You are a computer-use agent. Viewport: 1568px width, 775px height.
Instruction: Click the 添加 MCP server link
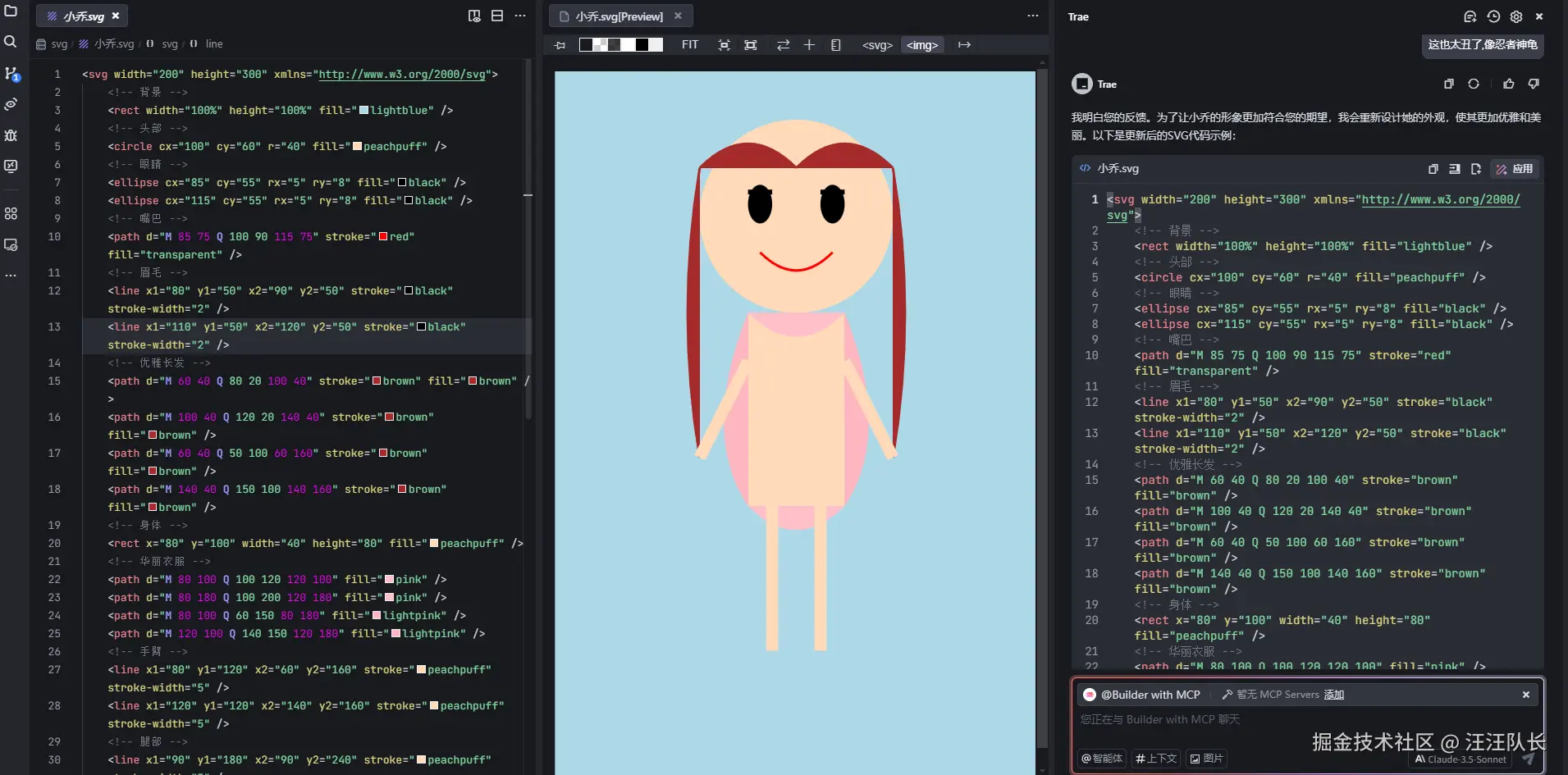tap(1333, 695)
